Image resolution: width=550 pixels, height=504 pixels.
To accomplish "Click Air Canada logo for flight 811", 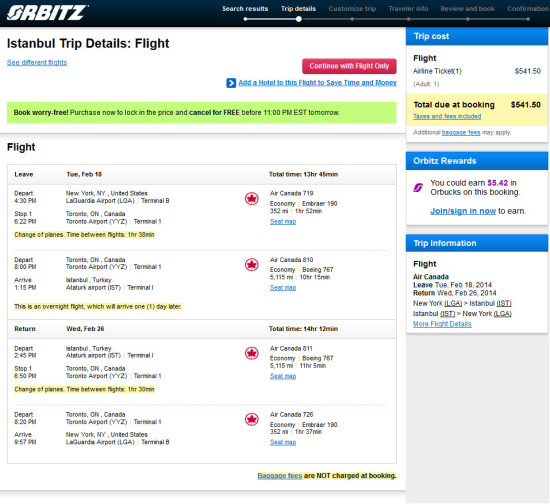I will pos(251,353).
